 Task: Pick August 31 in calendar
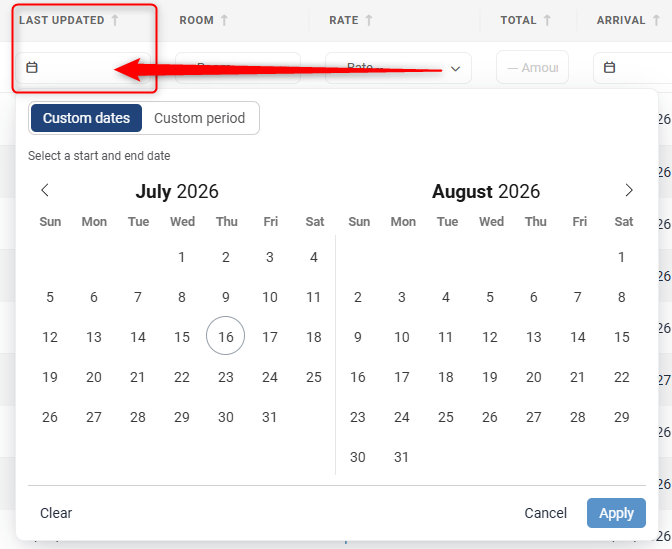[402, 457]
